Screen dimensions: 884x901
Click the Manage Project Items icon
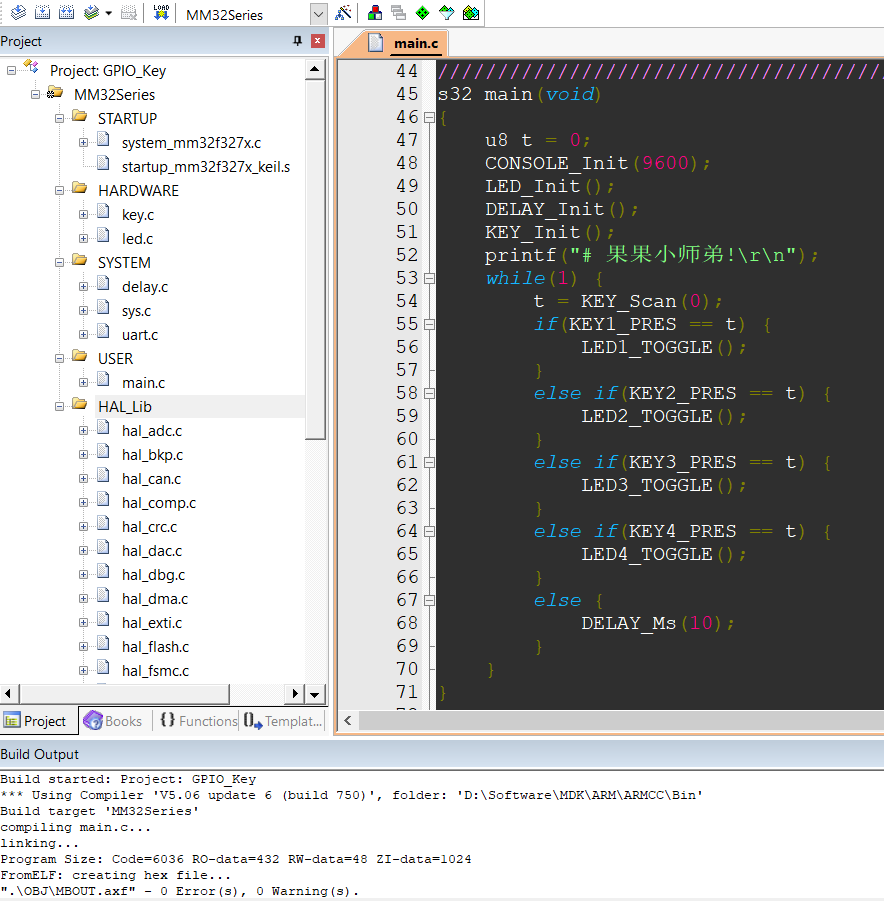pyautogui.click(x=375, y=13)
